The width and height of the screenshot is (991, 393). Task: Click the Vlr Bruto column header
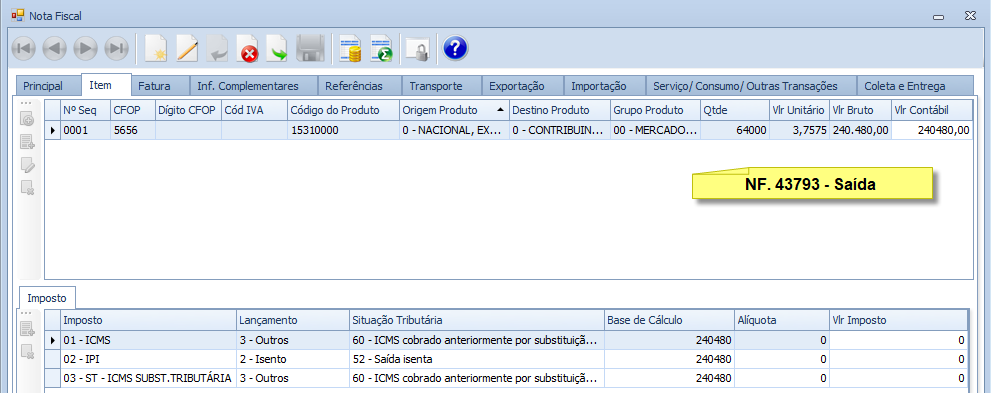tap(860, 110)
